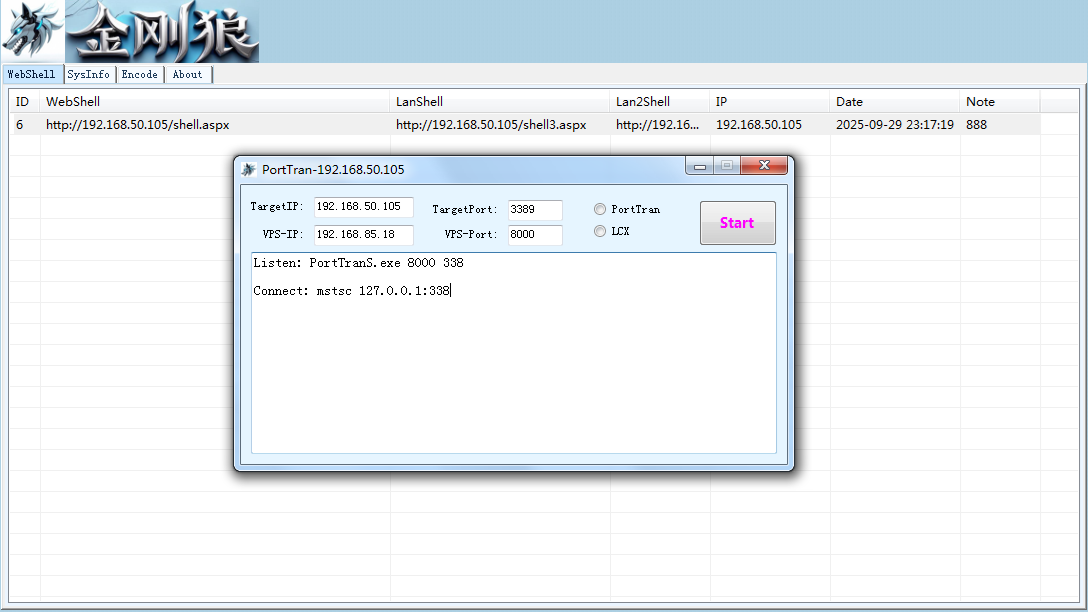Click the pink Start button
This screenshot has width=1090, height=613.
738,223
